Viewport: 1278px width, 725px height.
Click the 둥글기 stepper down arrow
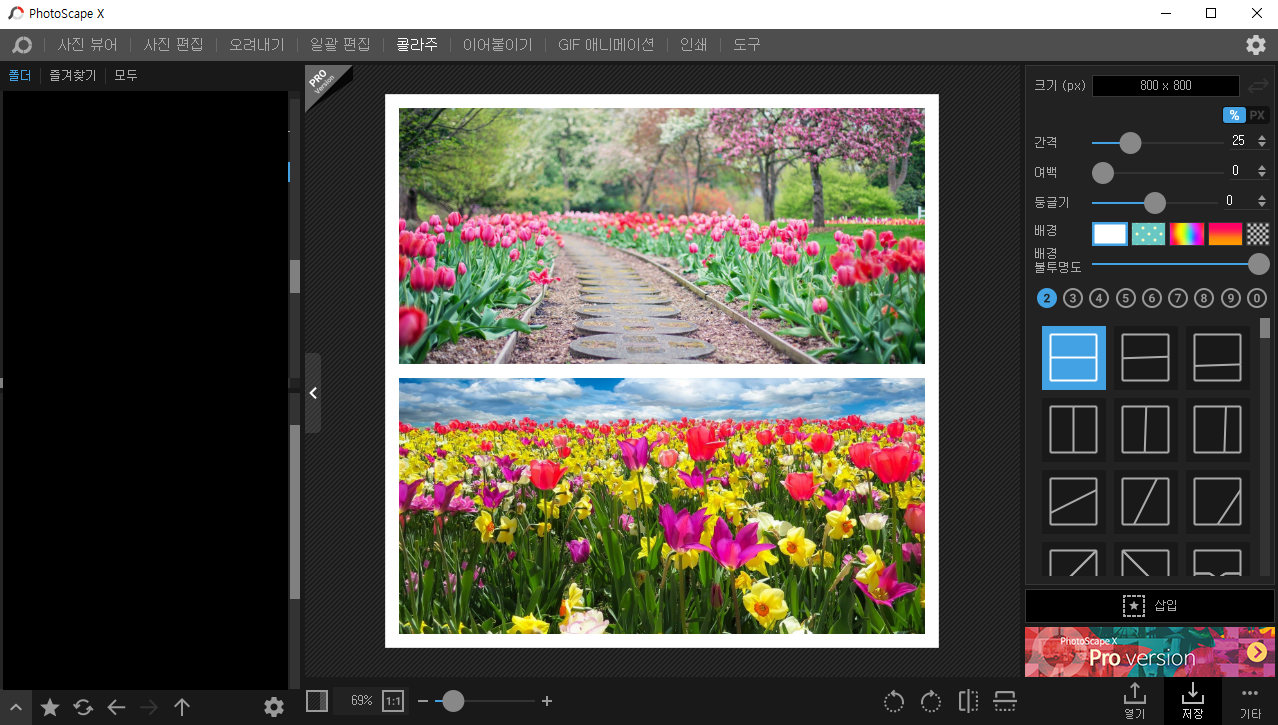1262,205
